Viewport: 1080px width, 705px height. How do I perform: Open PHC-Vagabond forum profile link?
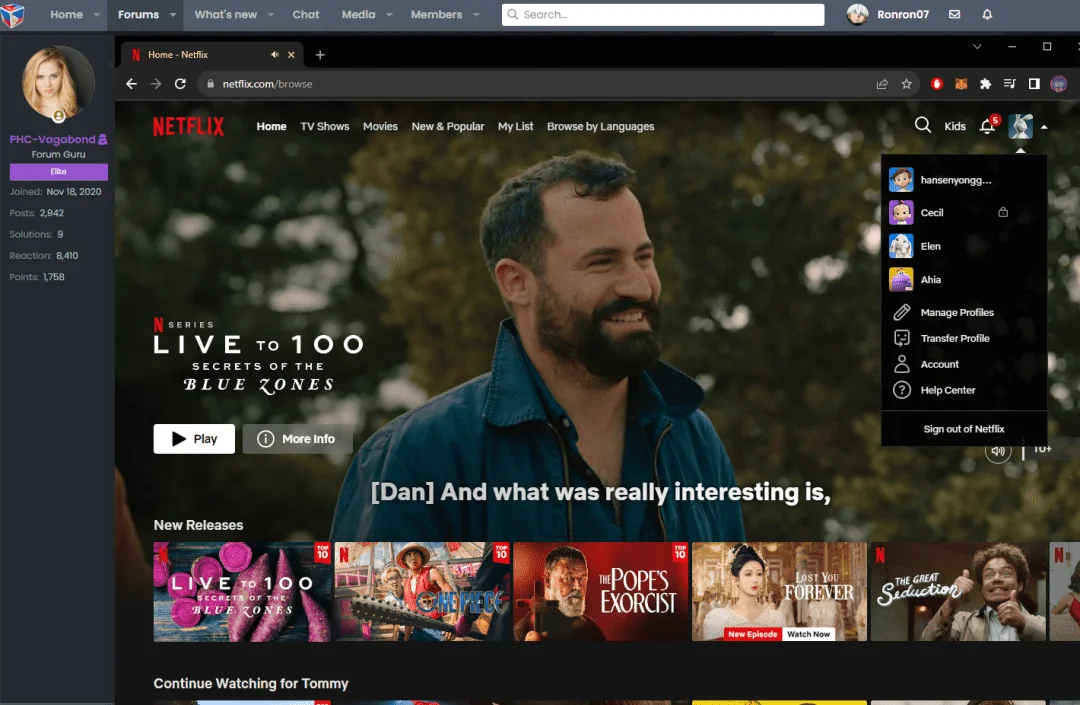tap(52, 139)
